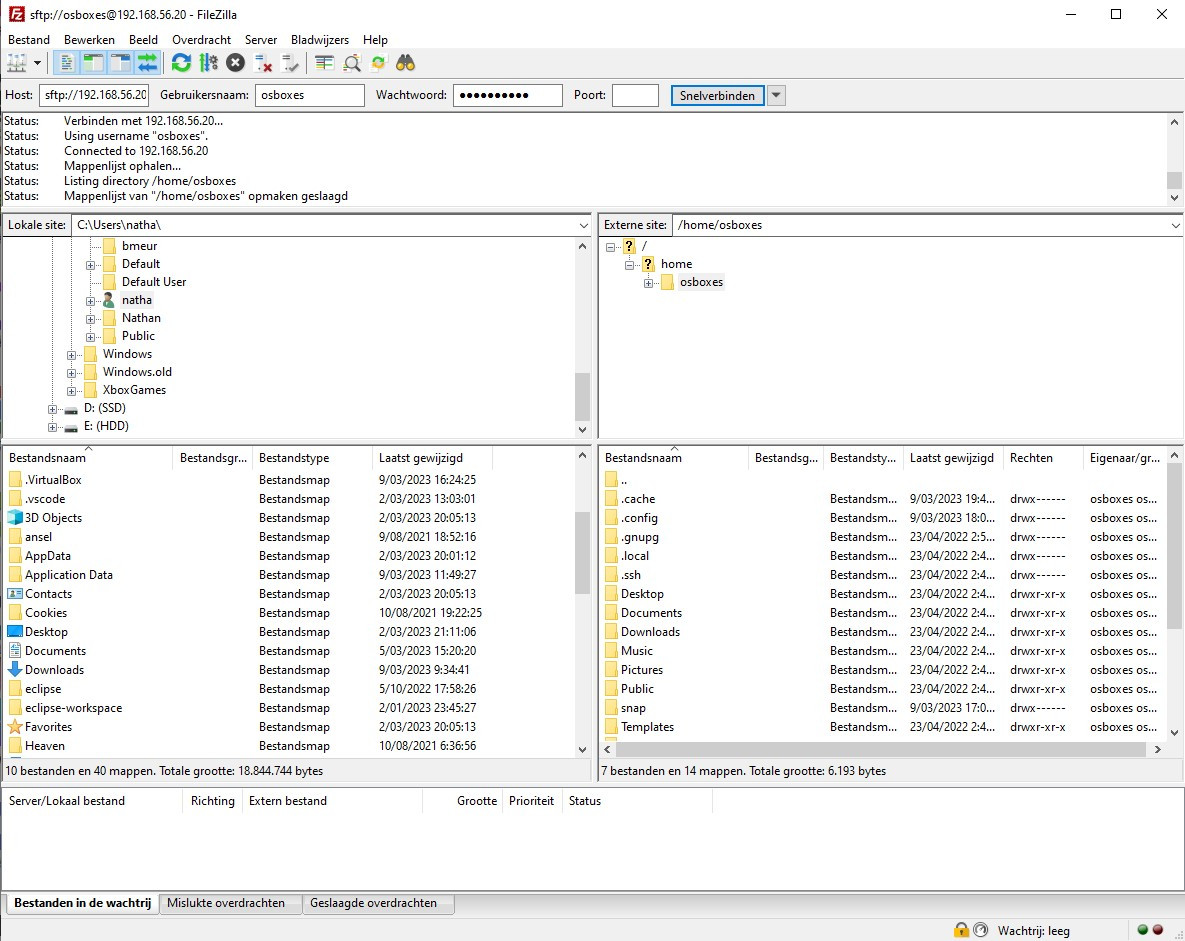Toggle the transfer queue display
The height and width of the screenshot is (941, 1185).
[147, 63]
